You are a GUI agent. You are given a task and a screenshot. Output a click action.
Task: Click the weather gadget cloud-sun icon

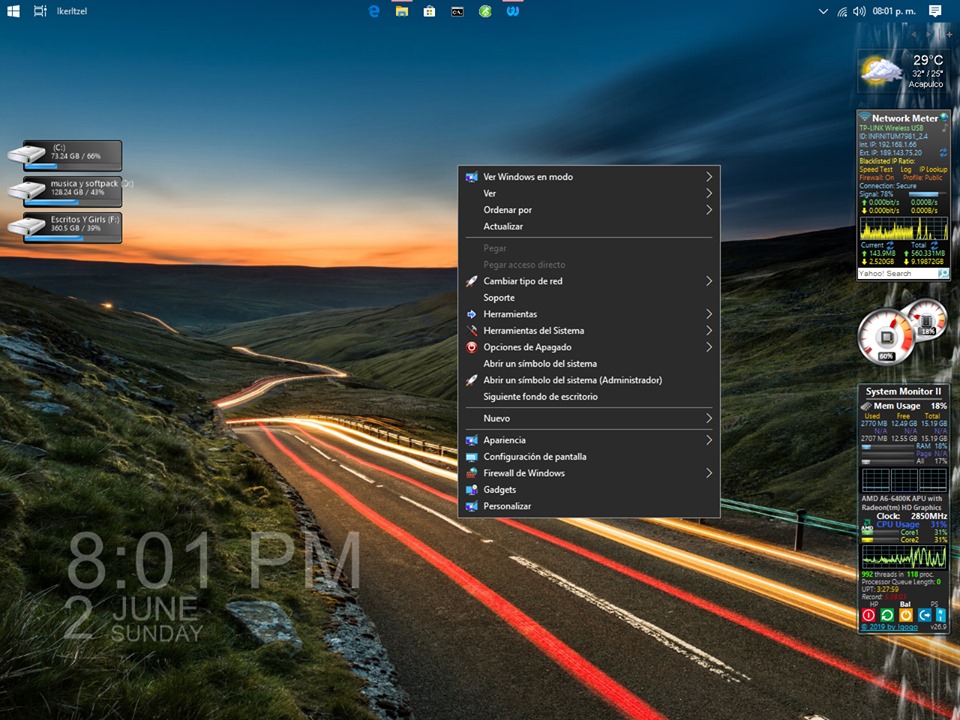(x=880, y=71)
